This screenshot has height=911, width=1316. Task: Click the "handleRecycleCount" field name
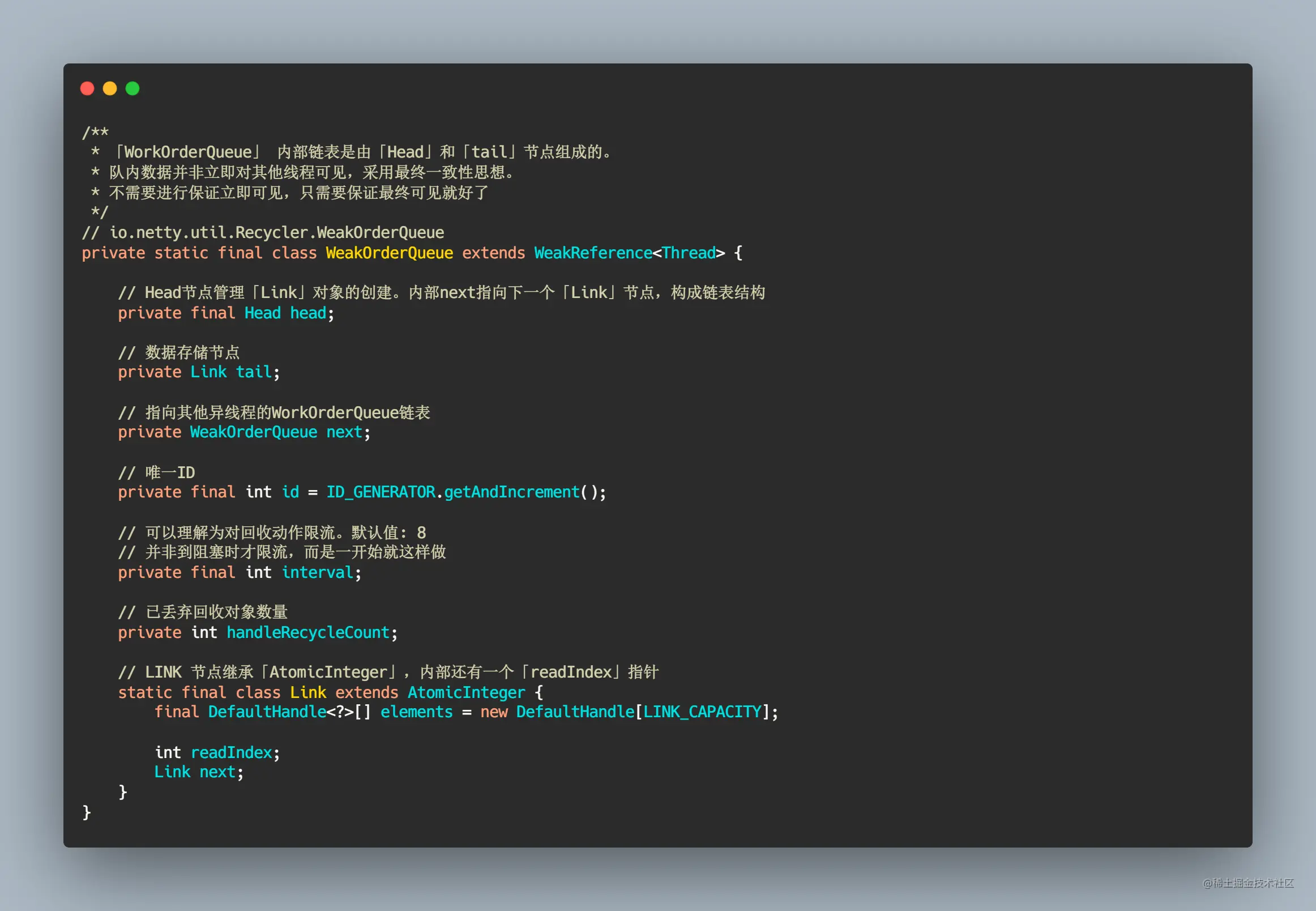[x=308, y=632]
